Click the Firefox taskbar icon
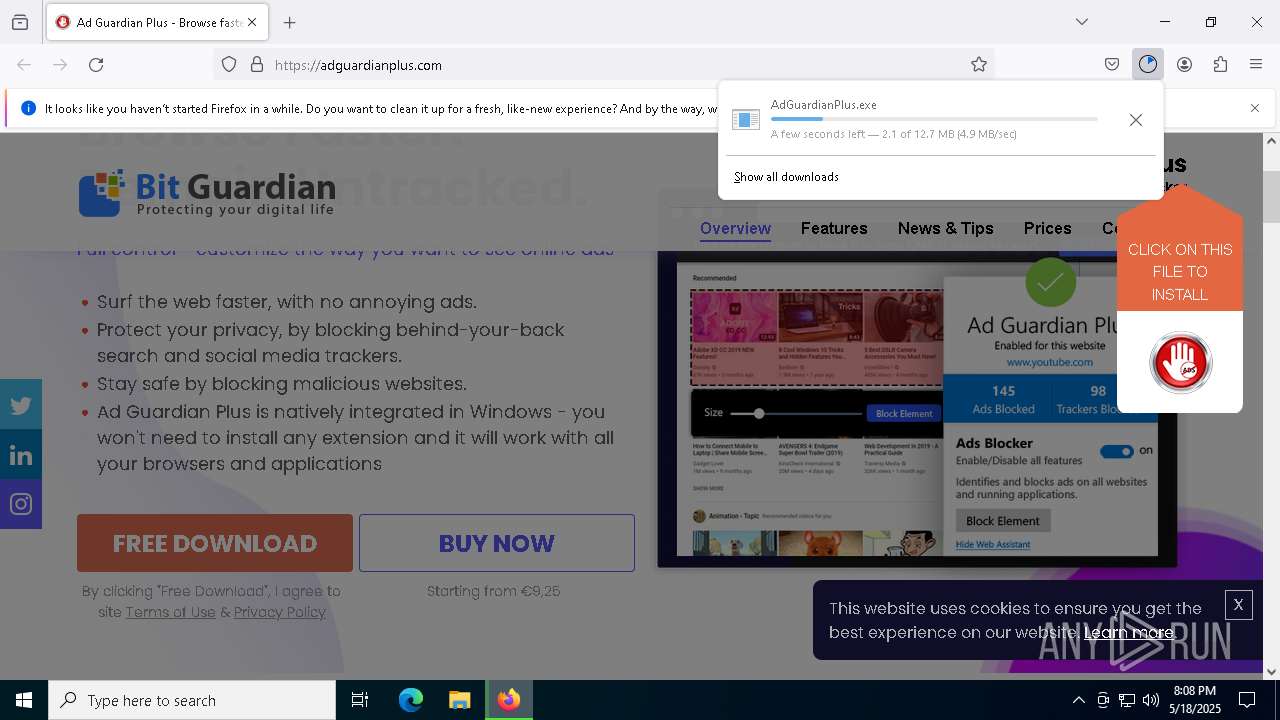The width and height of the screenshot is (1280, 720). point(509,700)
